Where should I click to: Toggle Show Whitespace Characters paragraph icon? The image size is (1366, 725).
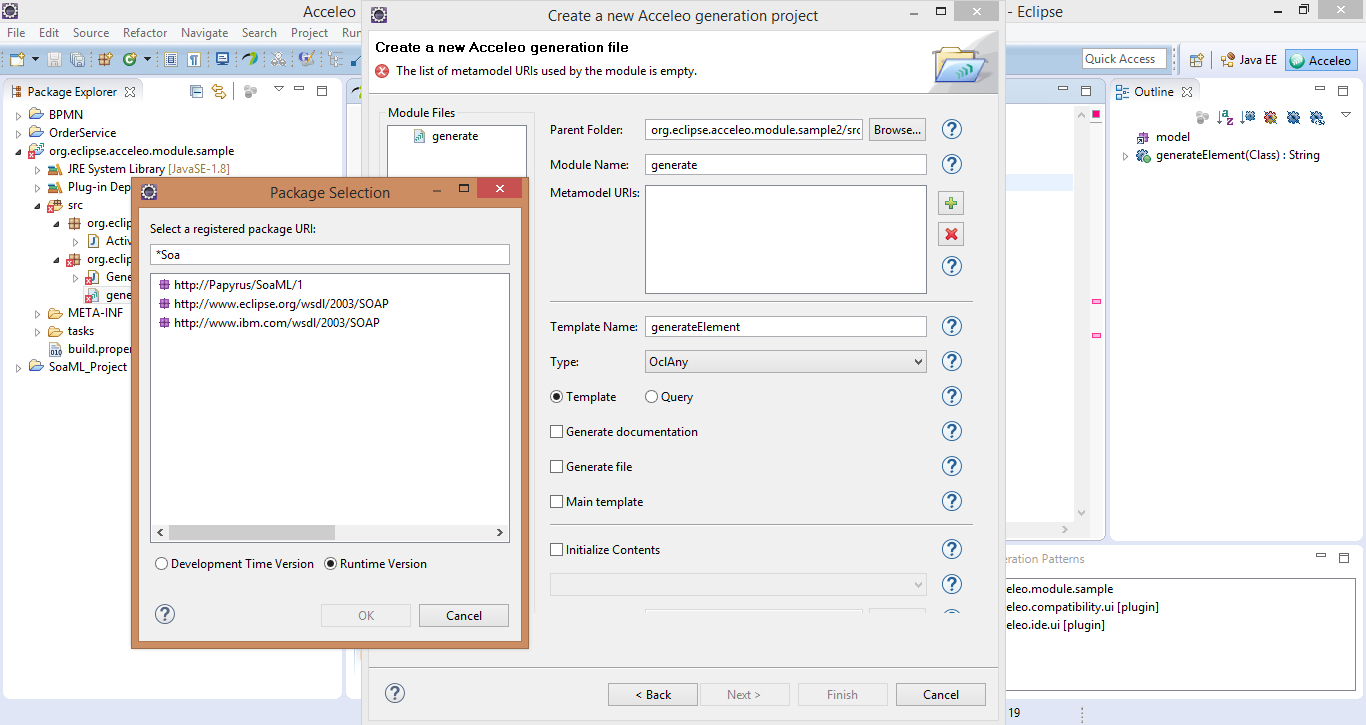[x=194, y=59]
